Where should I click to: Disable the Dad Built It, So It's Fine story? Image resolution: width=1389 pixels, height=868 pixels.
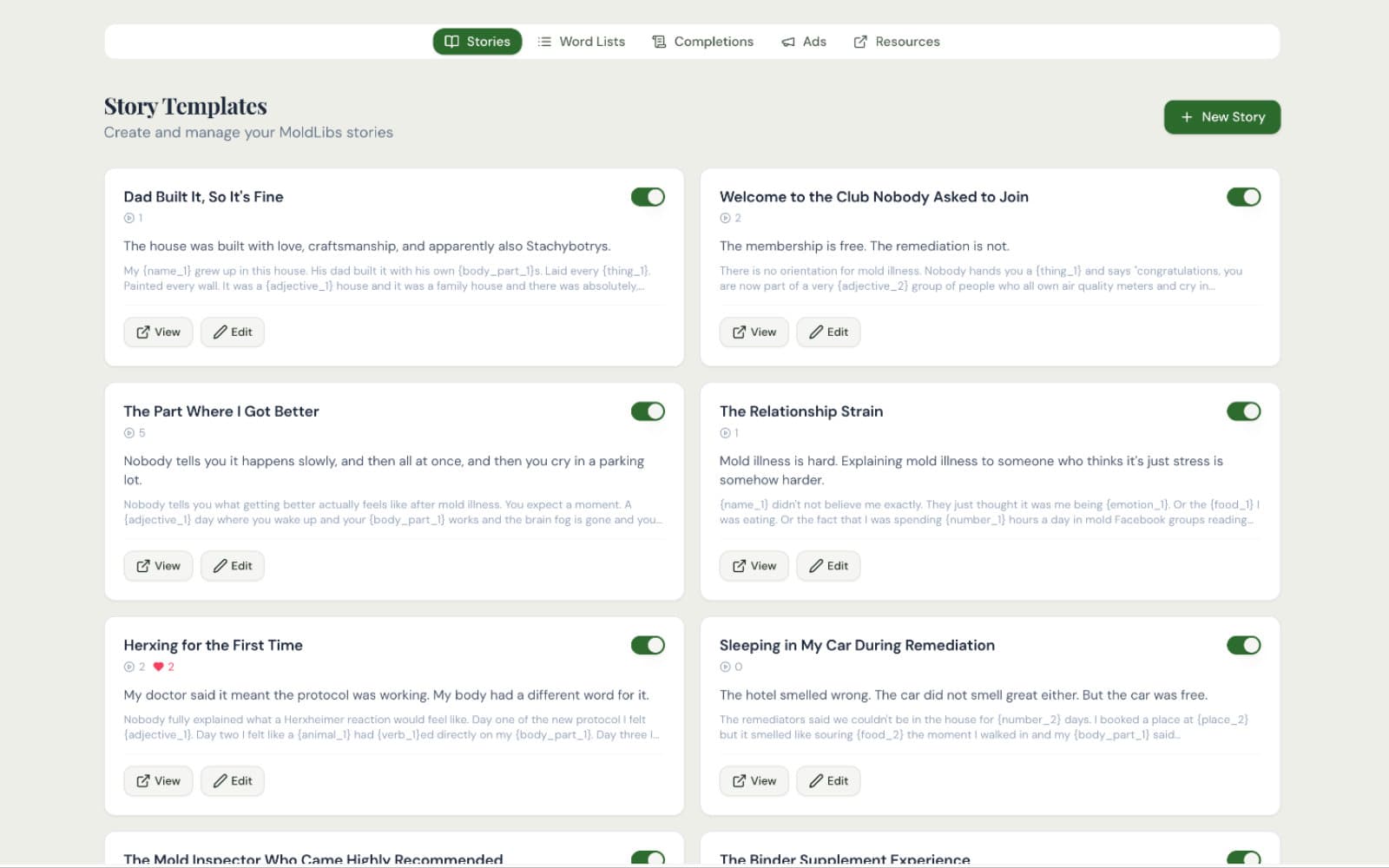[x=648, y=196]
